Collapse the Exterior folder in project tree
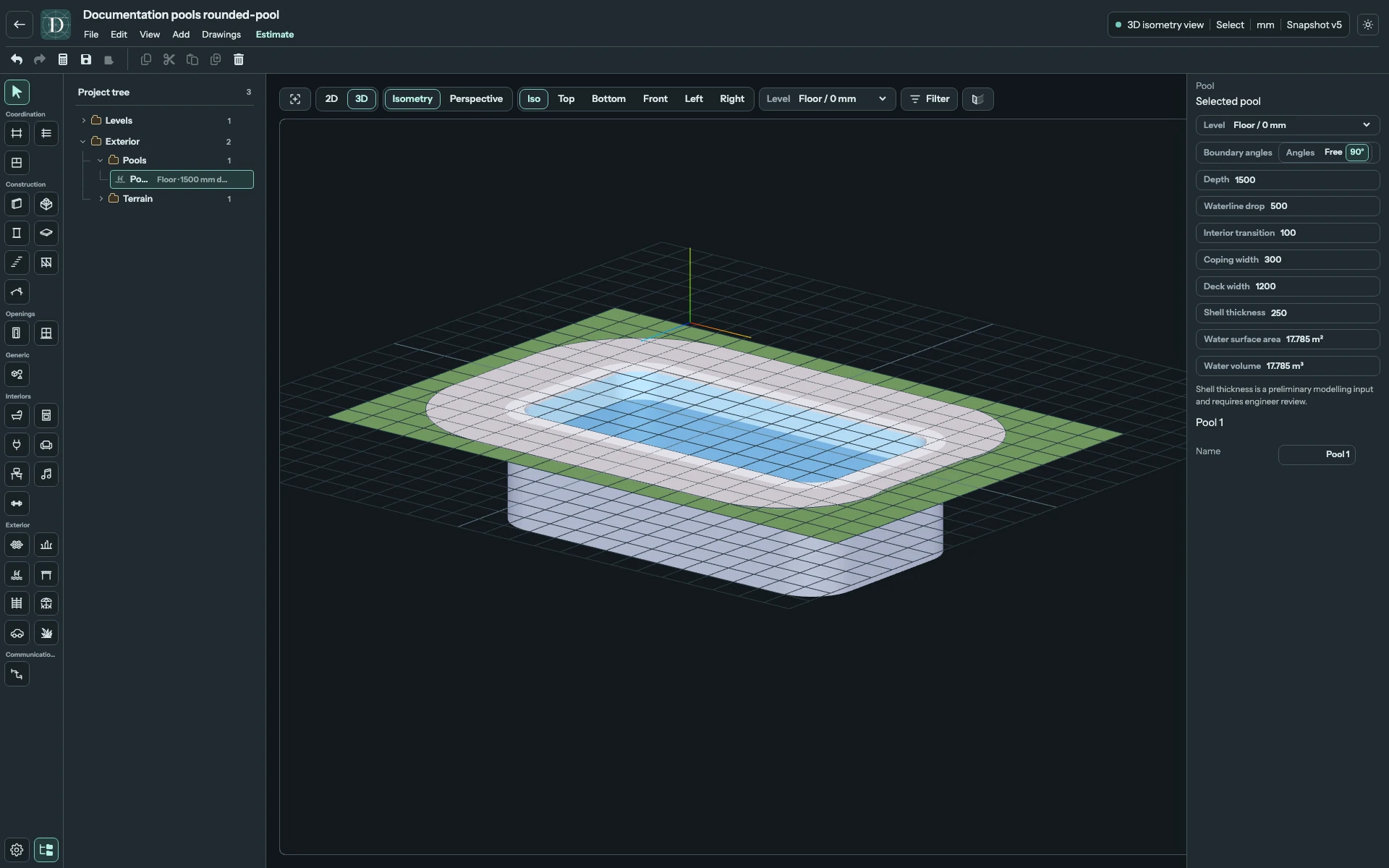Viewport: 1389px width, 868px height. pyautogui.click(x=83, y=142)
